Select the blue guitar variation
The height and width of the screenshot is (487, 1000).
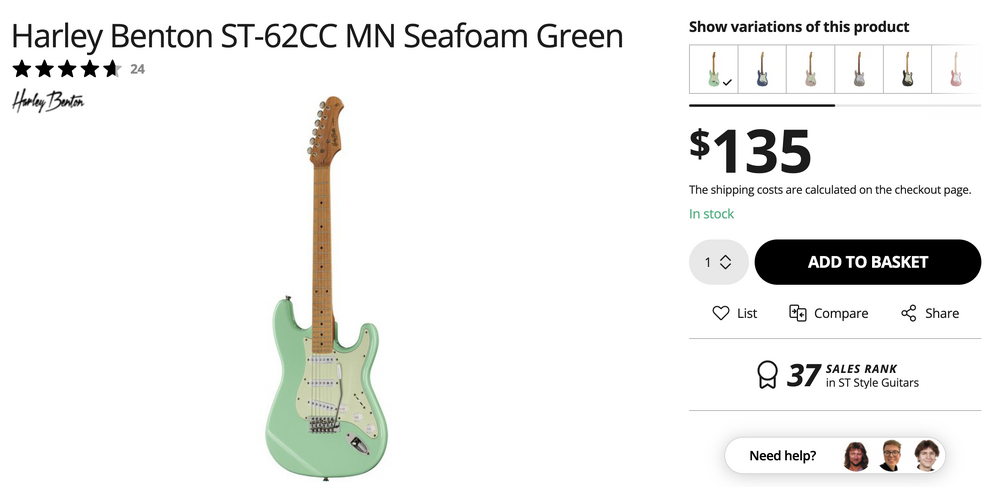pos(762,70)
